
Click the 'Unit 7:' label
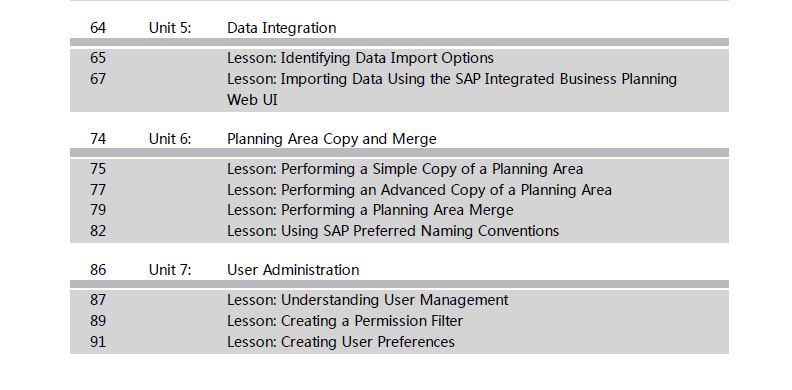tap(170, 270)
